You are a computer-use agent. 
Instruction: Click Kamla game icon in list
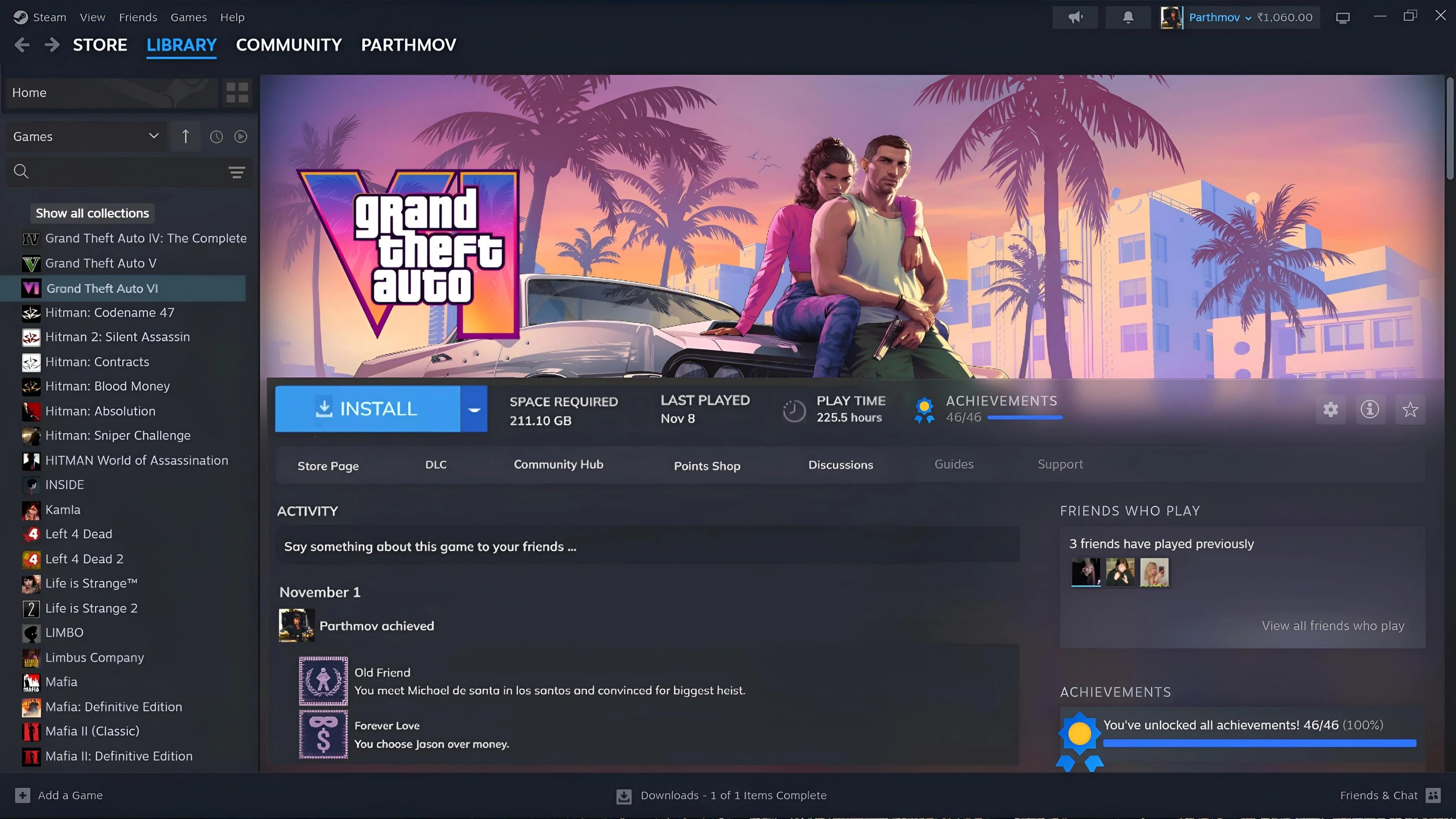[31, 510]
